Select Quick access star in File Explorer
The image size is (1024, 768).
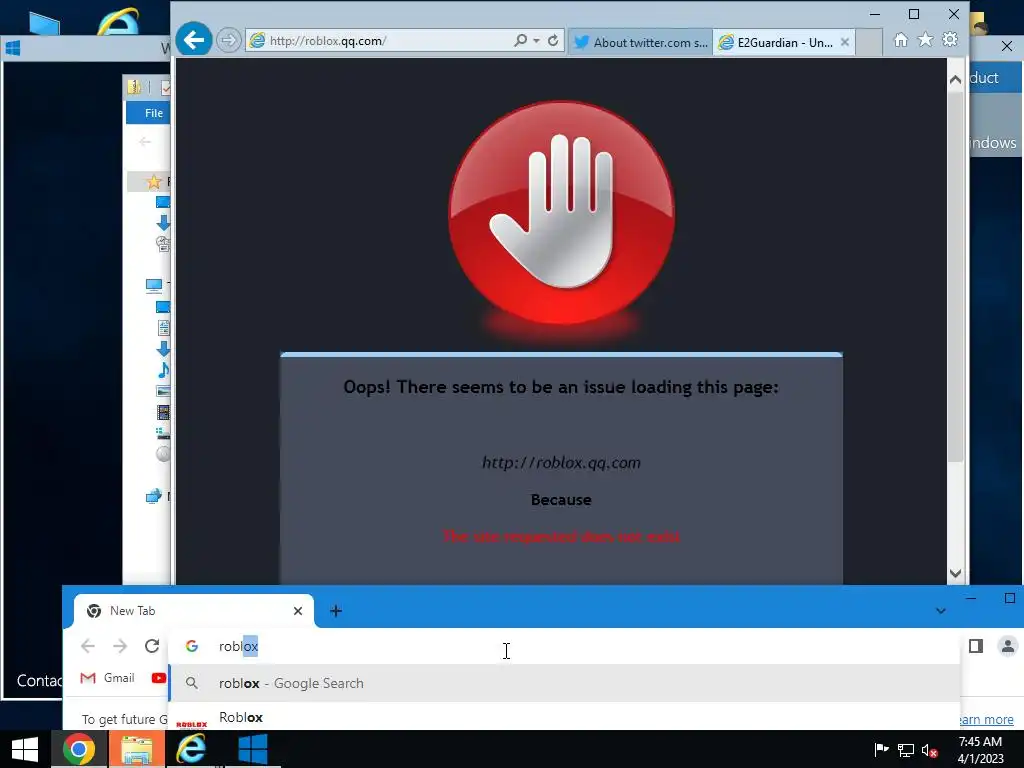(153, 182)
